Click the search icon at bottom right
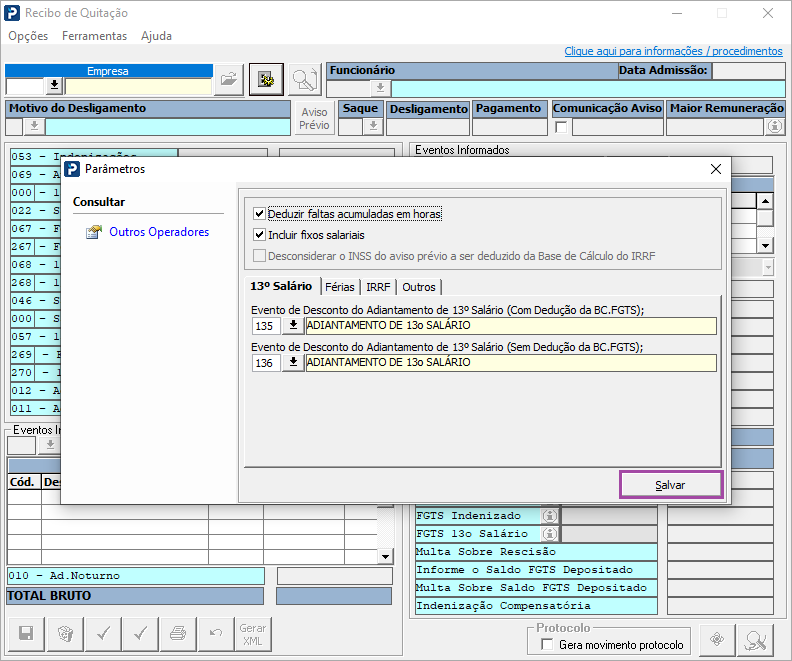 click(x=756, y=640)
